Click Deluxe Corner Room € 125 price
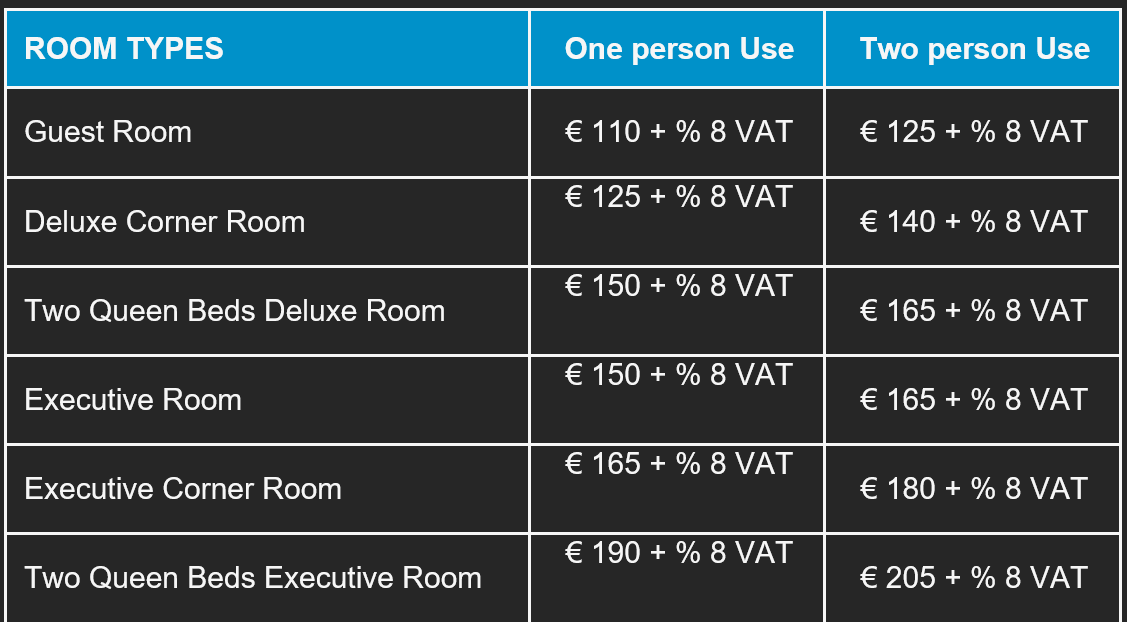The height and width of the screenshot is (622, 1127). [x=678, y=197]
